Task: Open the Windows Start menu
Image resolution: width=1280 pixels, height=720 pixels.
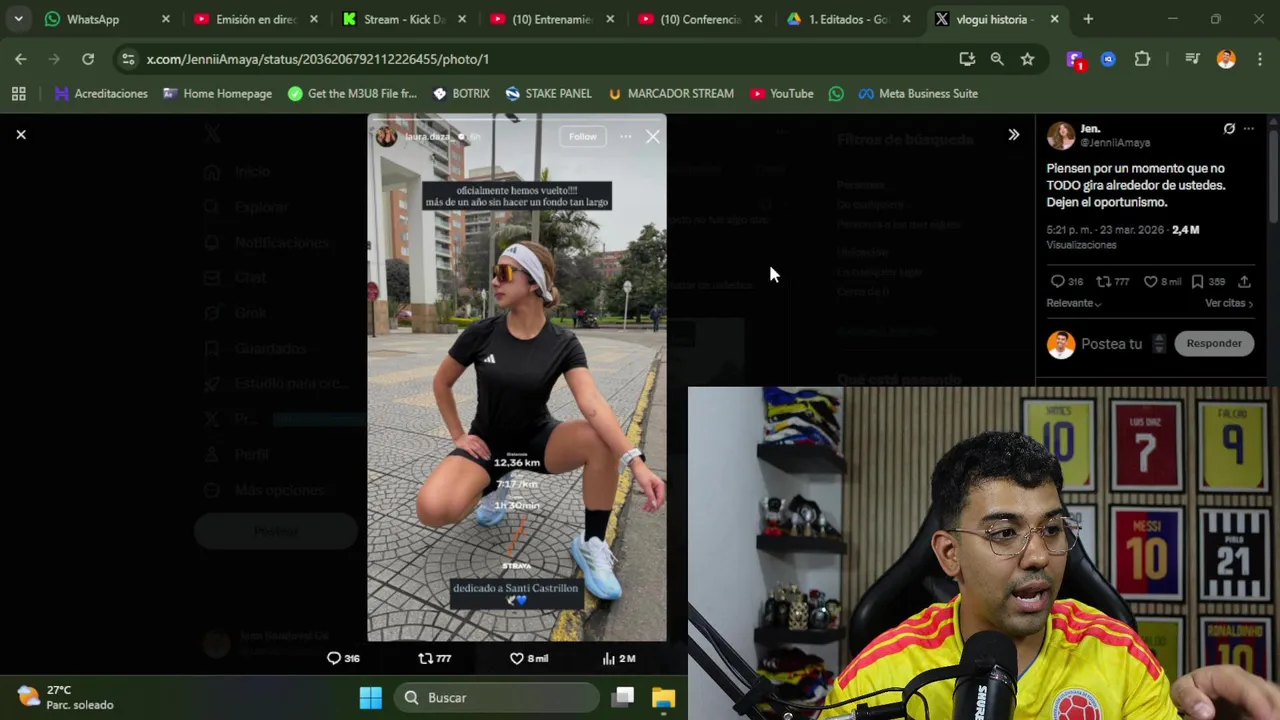Action: coord(370,697)
